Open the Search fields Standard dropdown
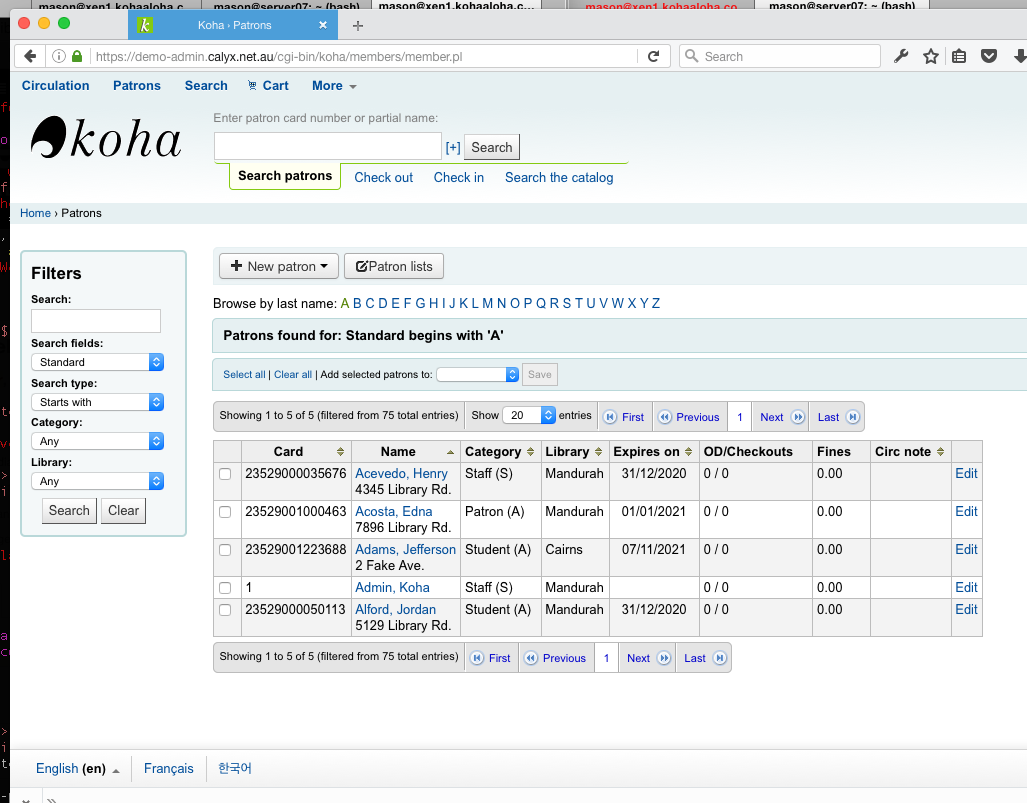Viewport: 1027px width, 803px height. [96, 362]
